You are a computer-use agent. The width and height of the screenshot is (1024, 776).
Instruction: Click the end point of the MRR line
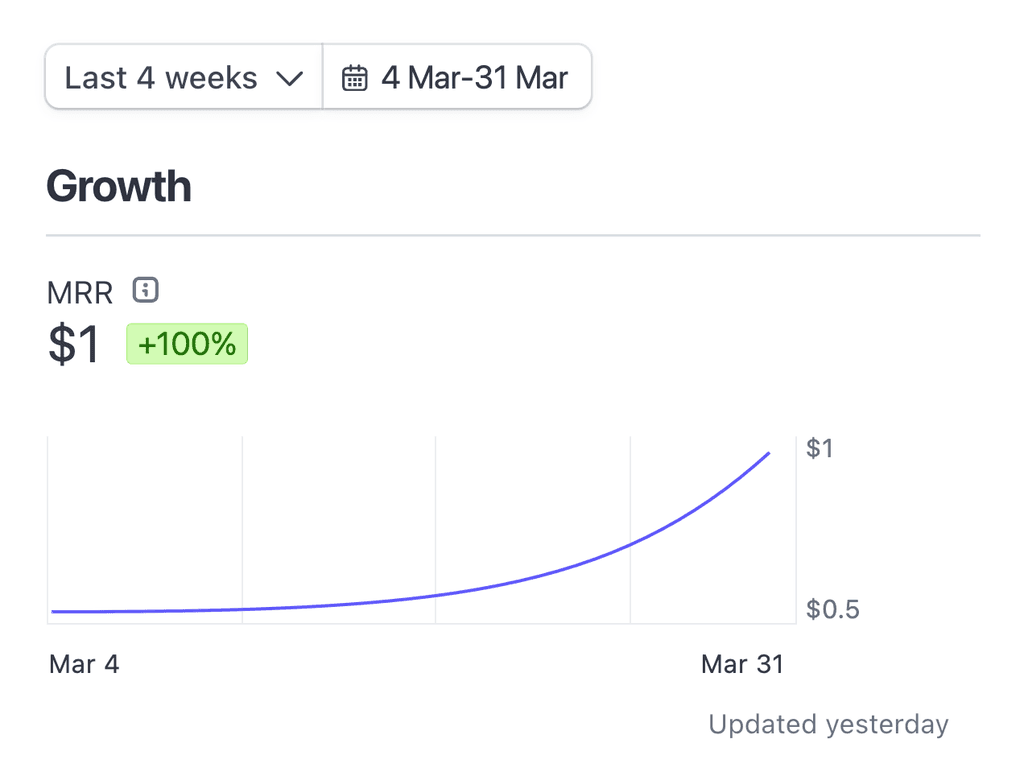click(x=769, y=453)
